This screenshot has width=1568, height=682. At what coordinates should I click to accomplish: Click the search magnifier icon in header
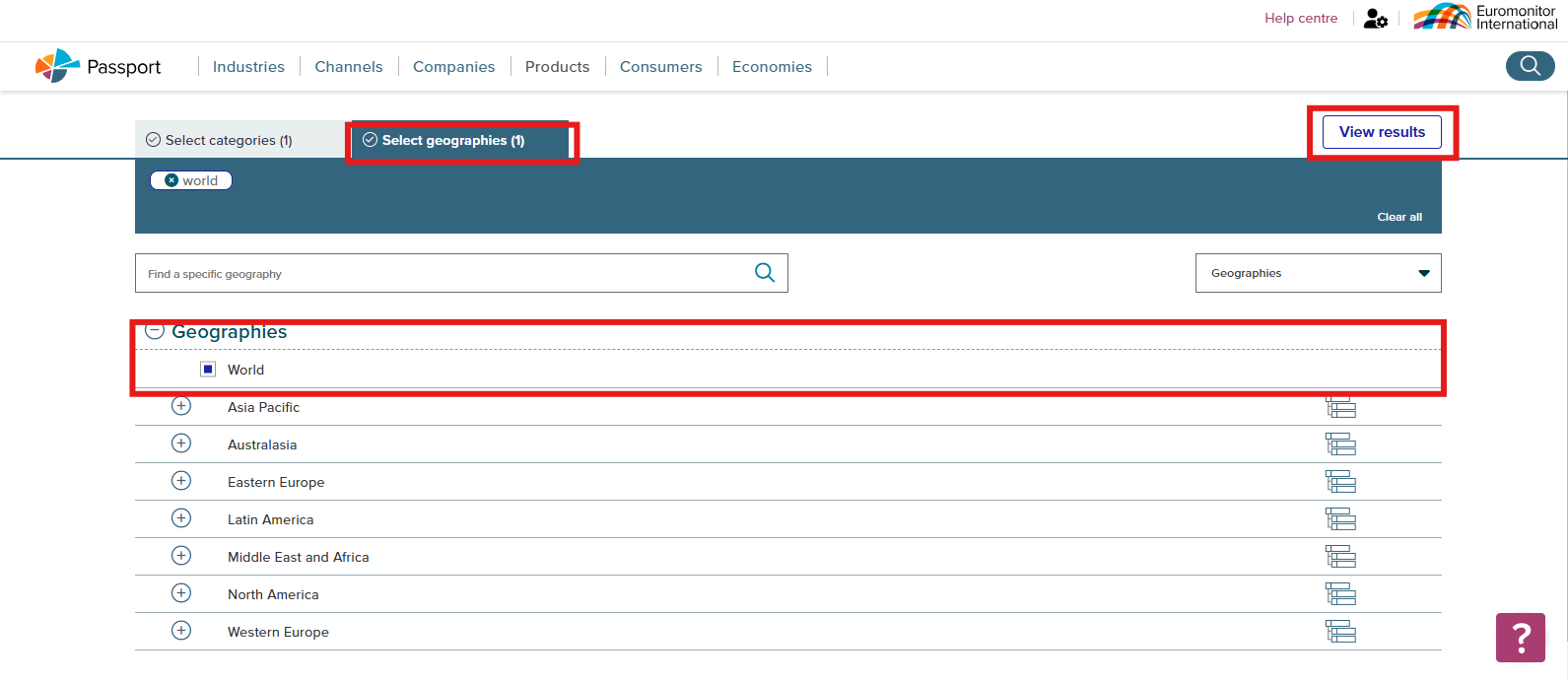pos(1530,66)
